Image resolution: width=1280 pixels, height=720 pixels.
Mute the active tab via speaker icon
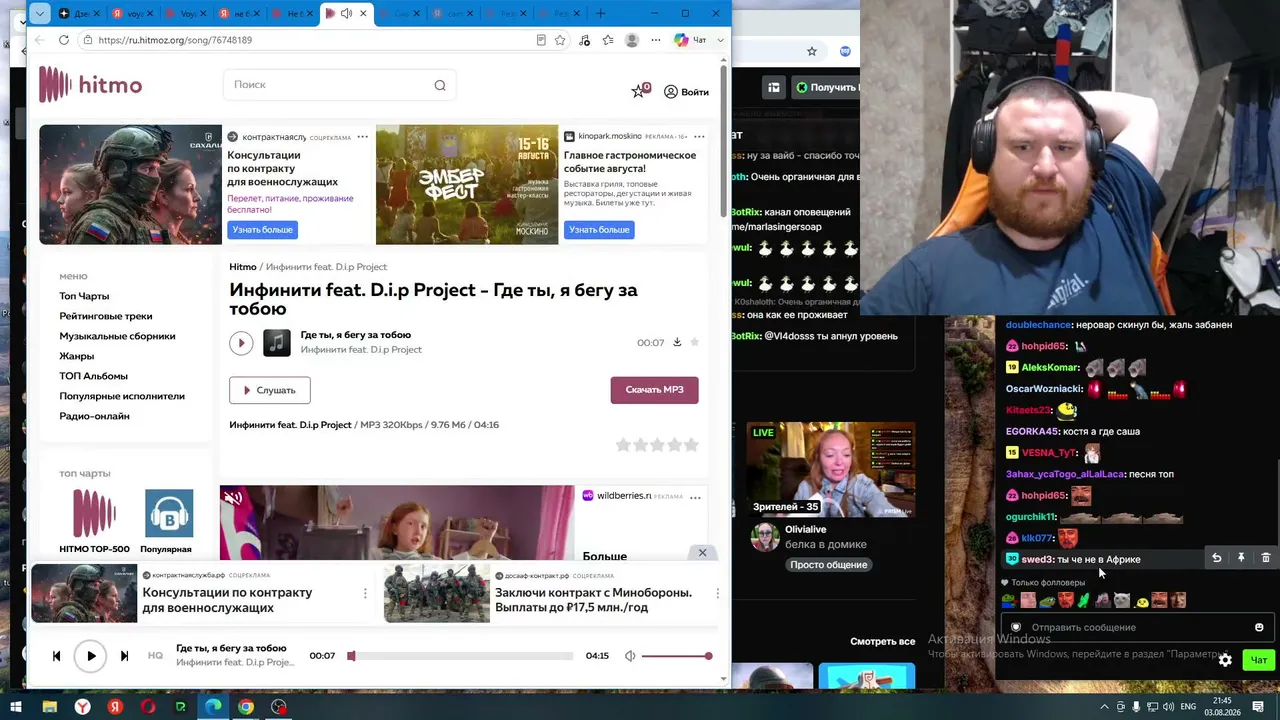(x=346, y=13)
